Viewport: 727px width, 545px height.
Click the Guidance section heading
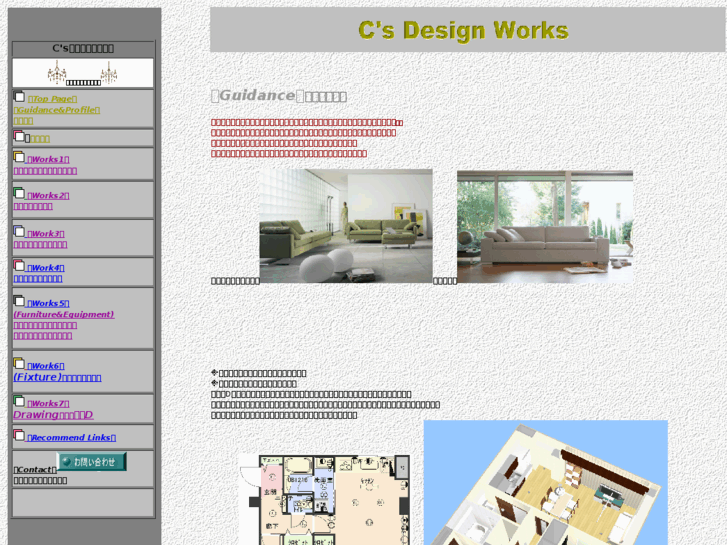[x=279, y=96]
